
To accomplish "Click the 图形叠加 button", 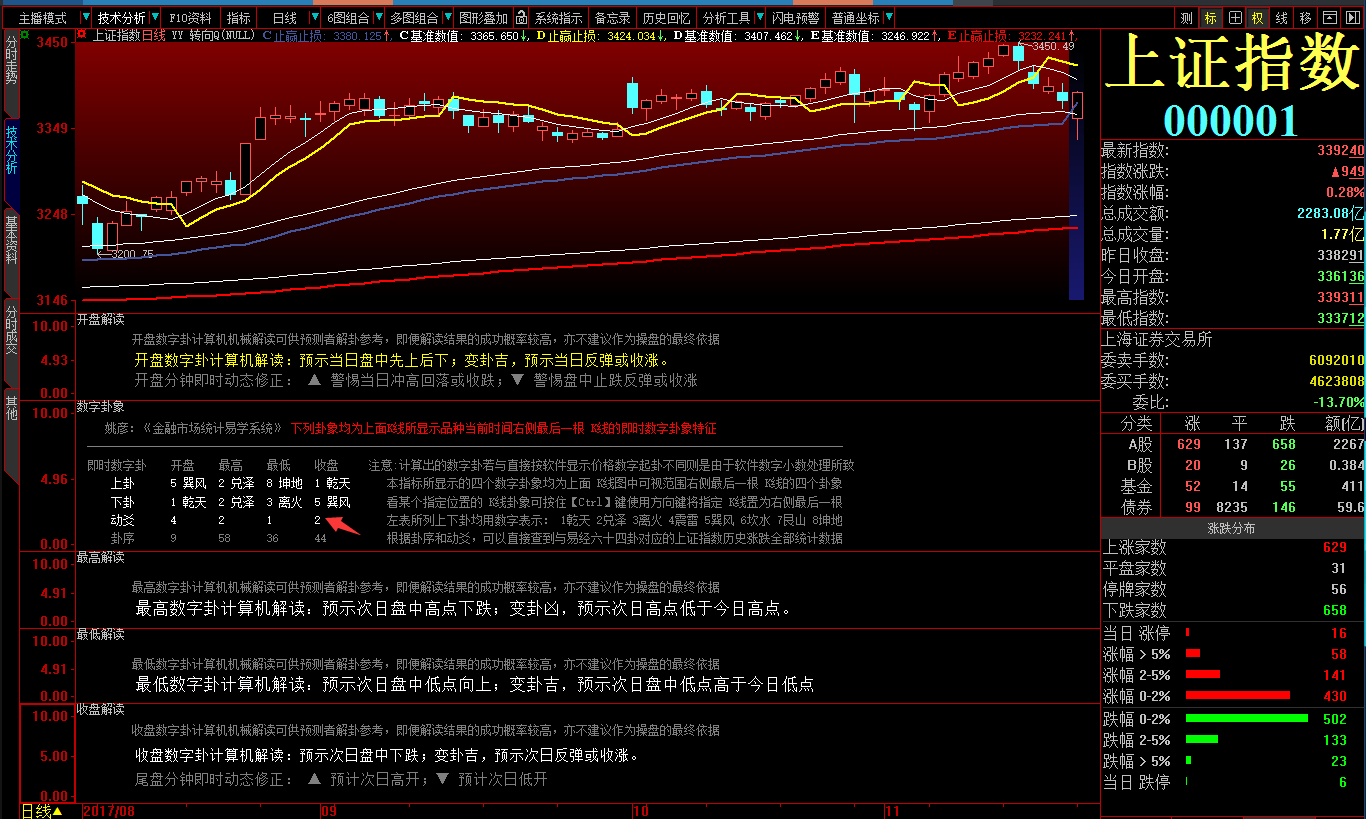I will pyautogui.click(x=483, y=18).
